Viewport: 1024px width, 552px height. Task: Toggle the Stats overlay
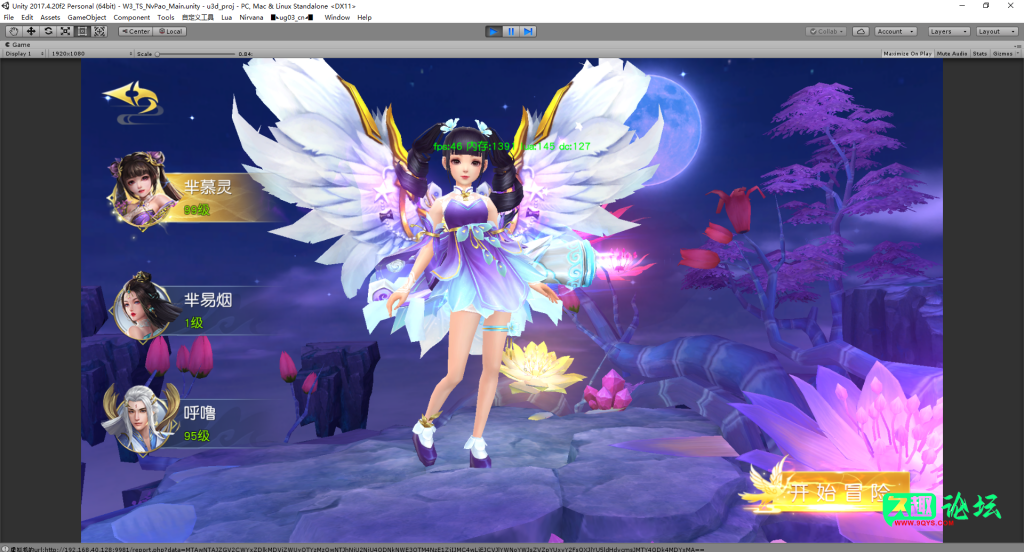pyautogui.click(x=979, y=53)
